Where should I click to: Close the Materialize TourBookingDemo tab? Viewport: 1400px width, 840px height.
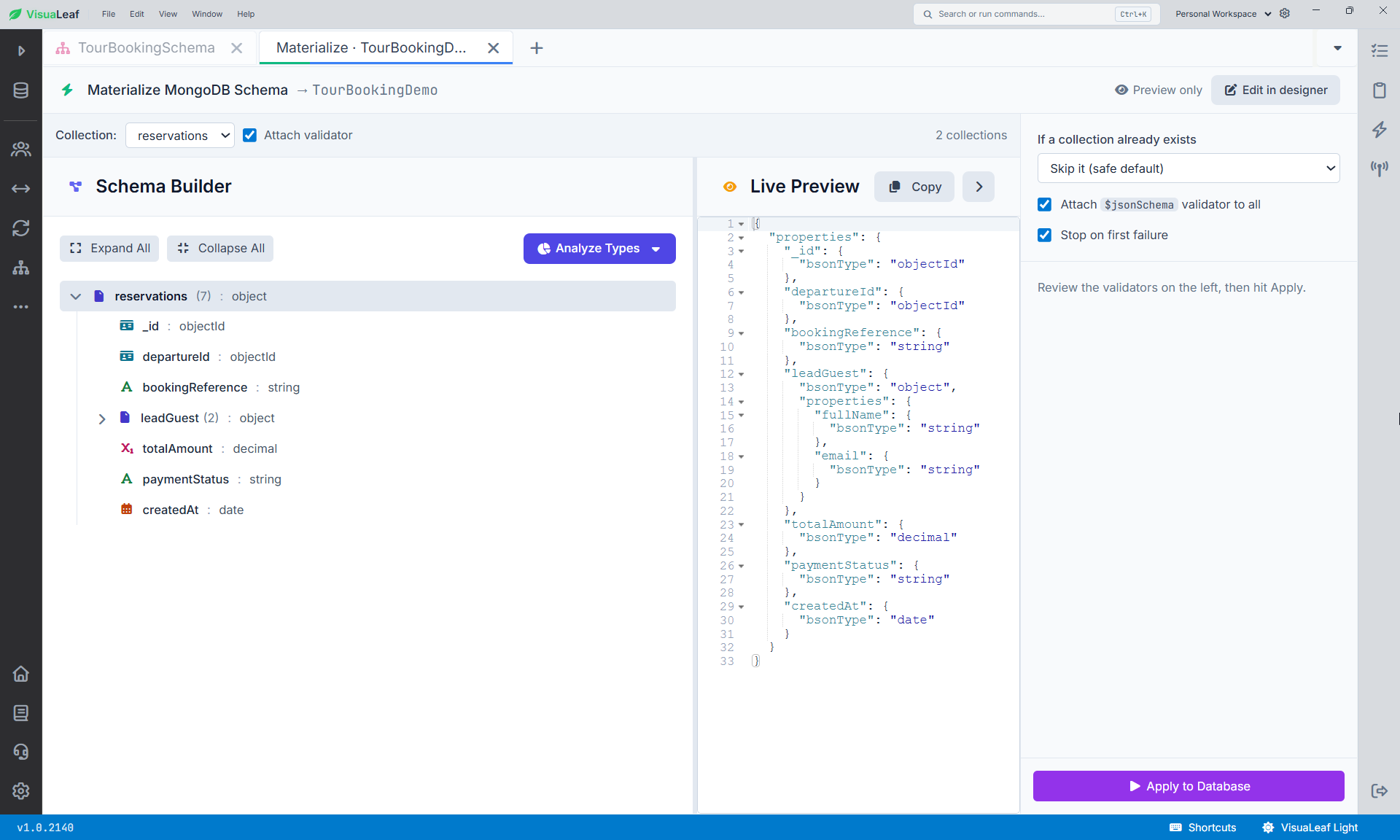(494, 48)
